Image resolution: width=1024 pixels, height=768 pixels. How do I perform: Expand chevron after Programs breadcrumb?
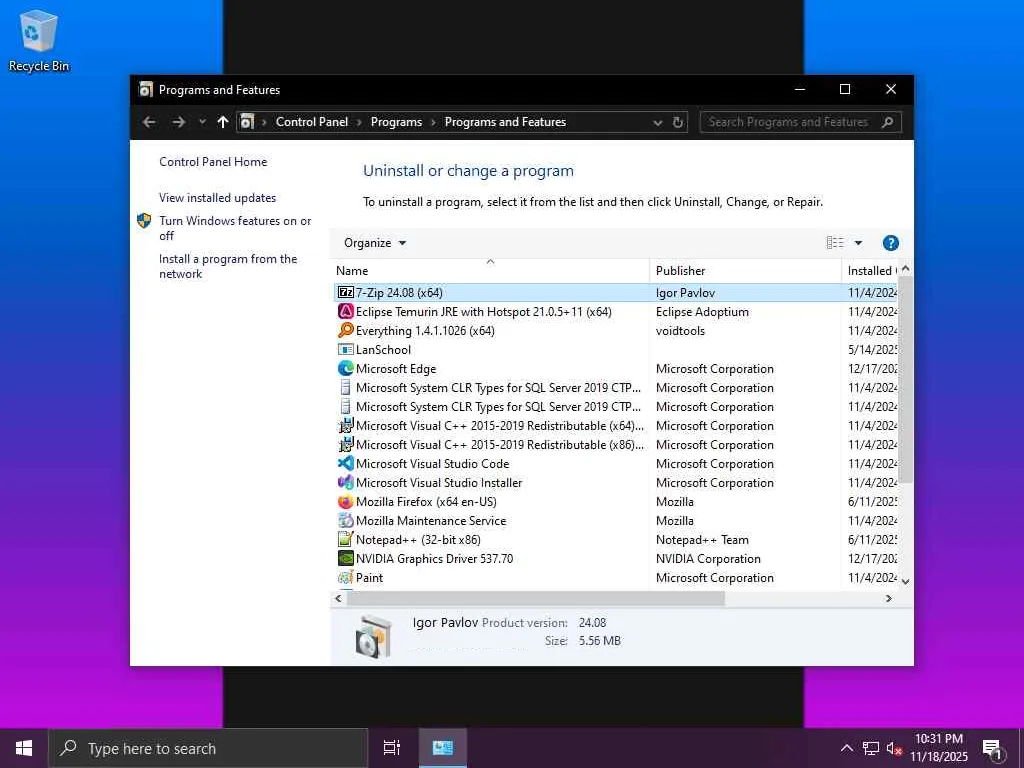[433, 122]
